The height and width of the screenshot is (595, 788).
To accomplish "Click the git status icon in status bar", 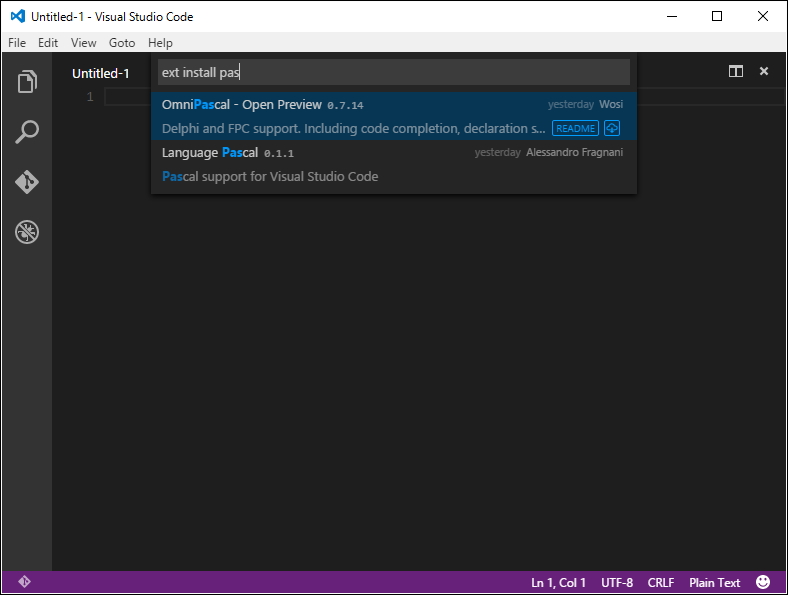I will (x=24, y=582).
